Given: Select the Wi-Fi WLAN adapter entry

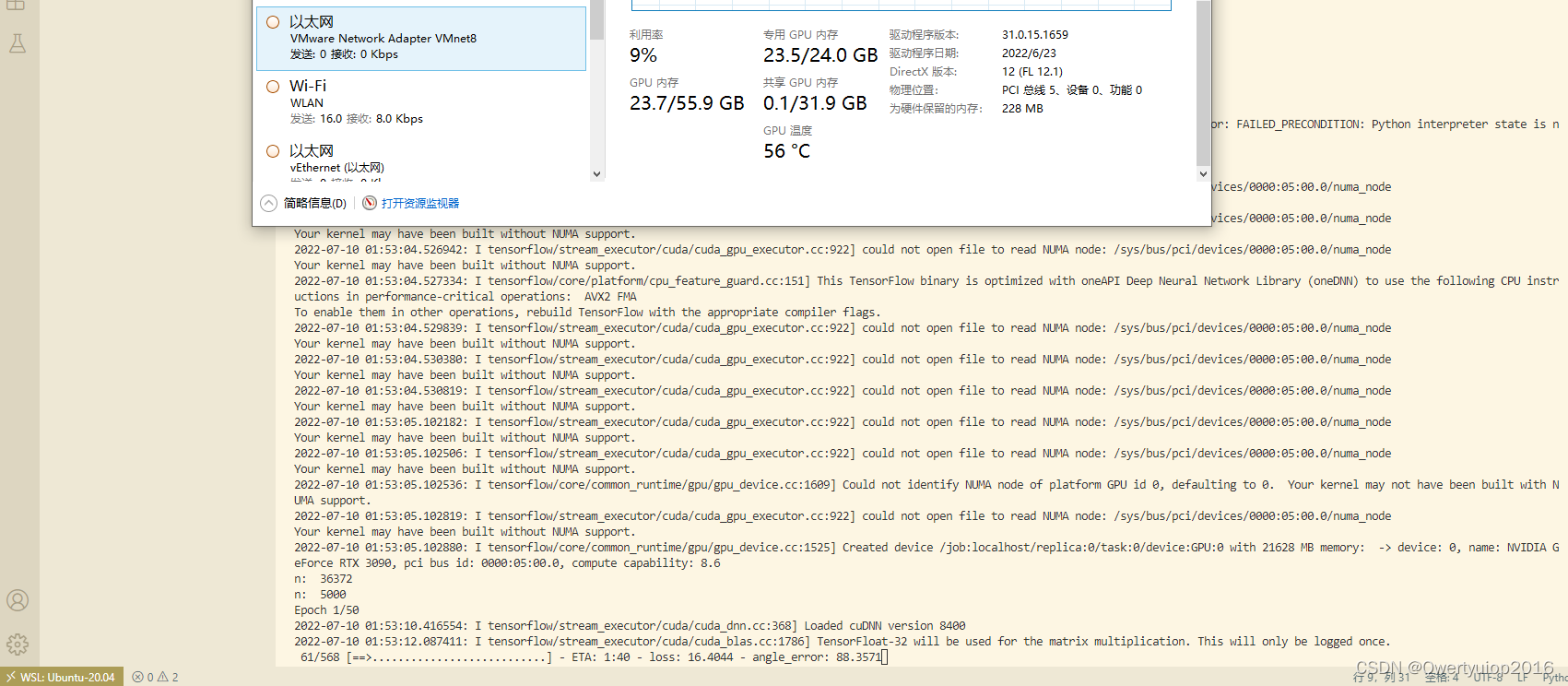Looking at the screenshot, I should pyautogui.click(x=421, y=102).
